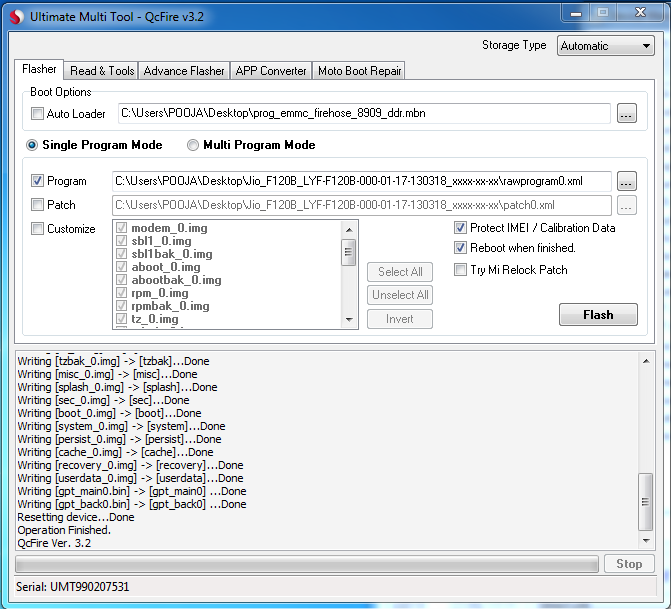Click image list scroll up arrow
671x609 pixels.
[349, 230]
